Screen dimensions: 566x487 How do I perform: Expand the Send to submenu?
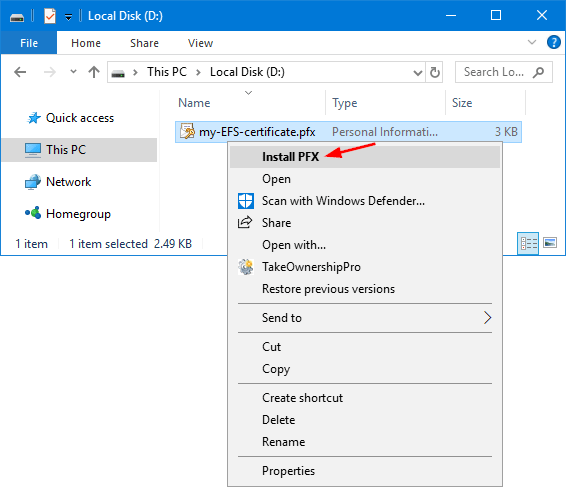365,318
